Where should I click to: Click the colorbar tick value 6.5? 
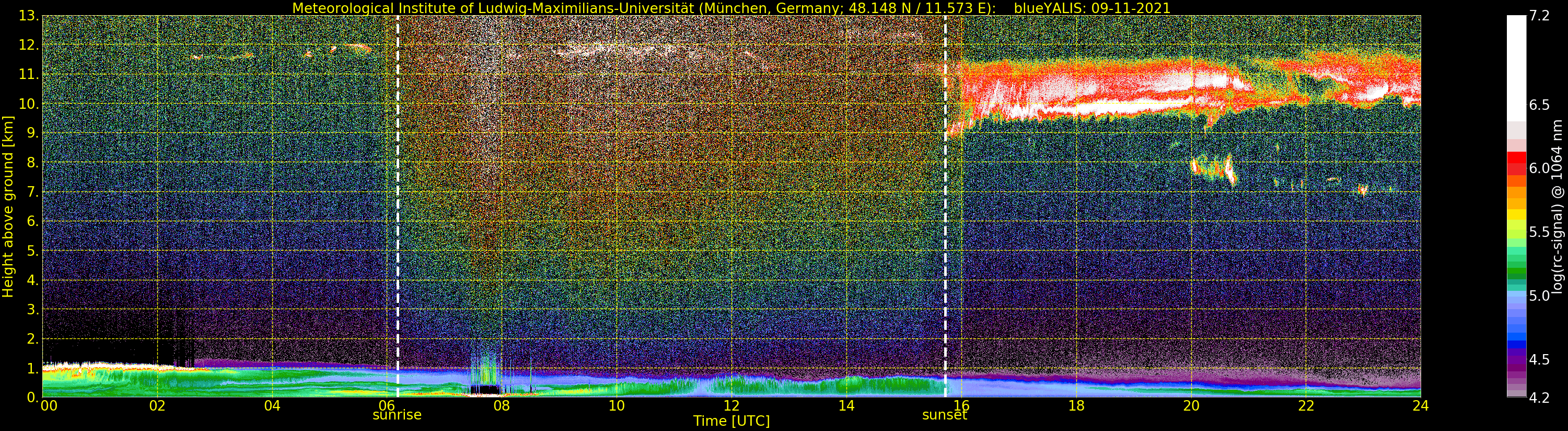[x=1539, y=105]
